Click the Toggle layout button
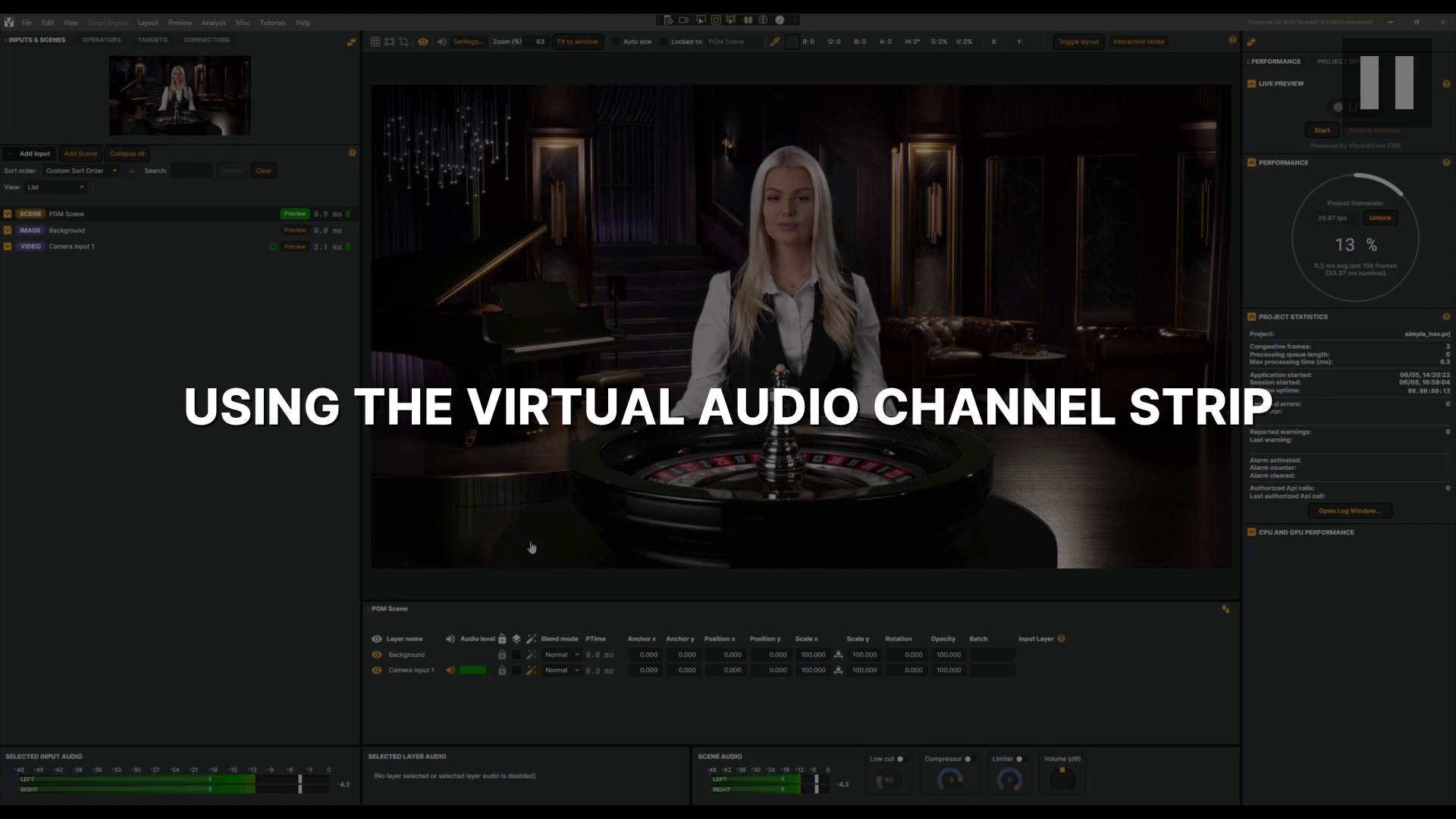The width and height of the screenshot is (1456, 819). click(1078, 42)
